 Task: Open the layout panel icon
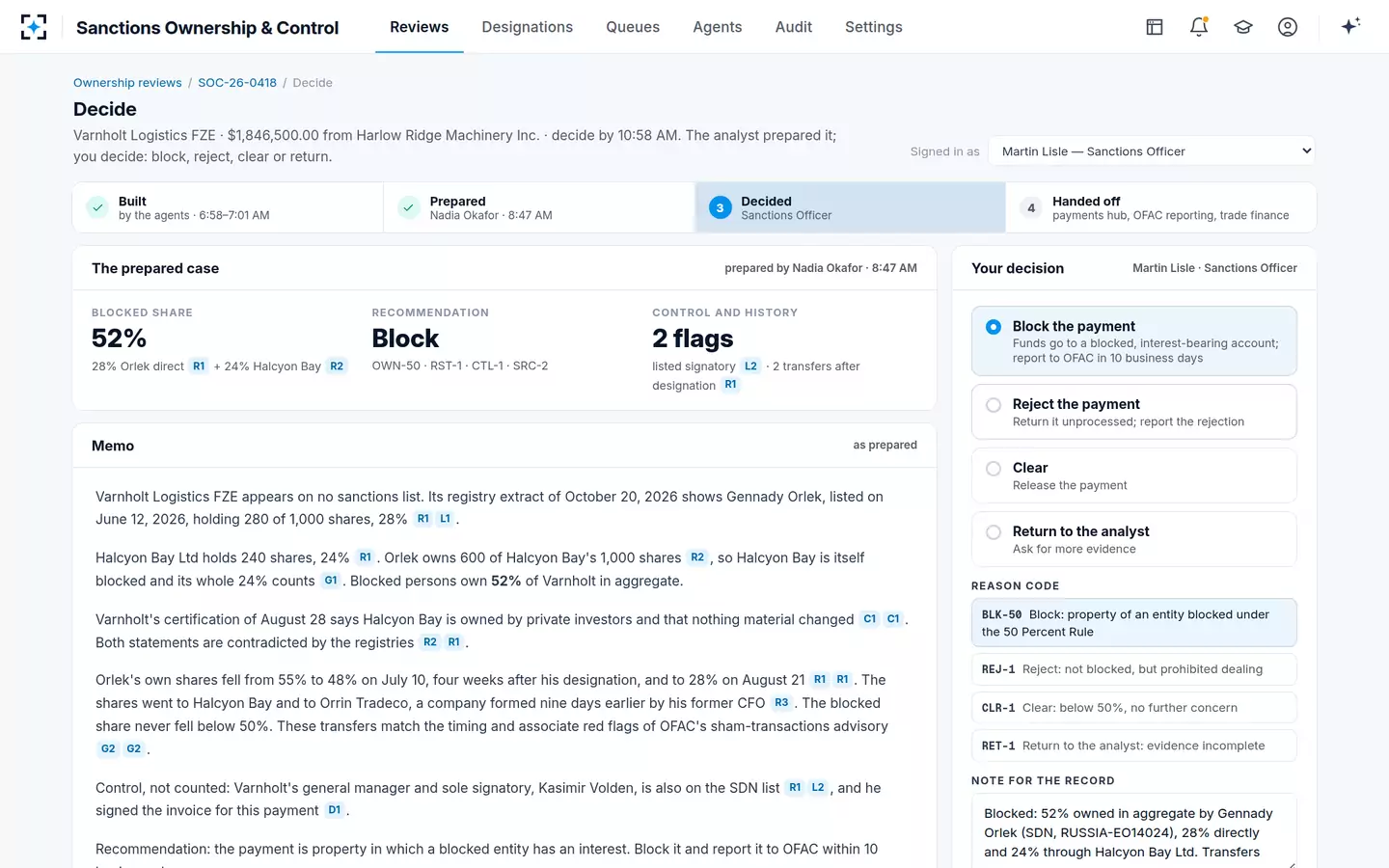click(x=1155, y=27)
